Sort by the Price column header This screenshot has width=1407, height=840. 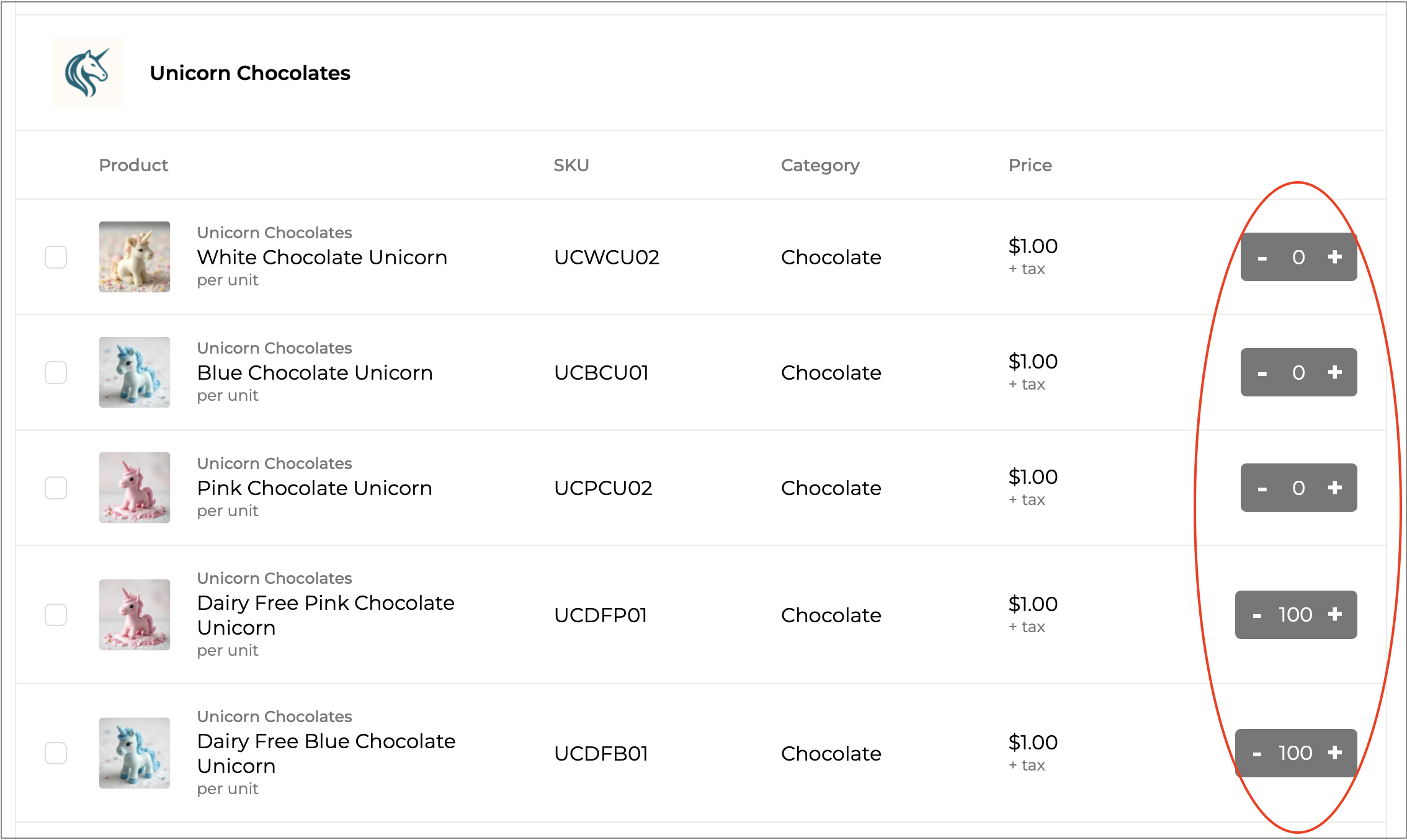(x=1030, y=165)
